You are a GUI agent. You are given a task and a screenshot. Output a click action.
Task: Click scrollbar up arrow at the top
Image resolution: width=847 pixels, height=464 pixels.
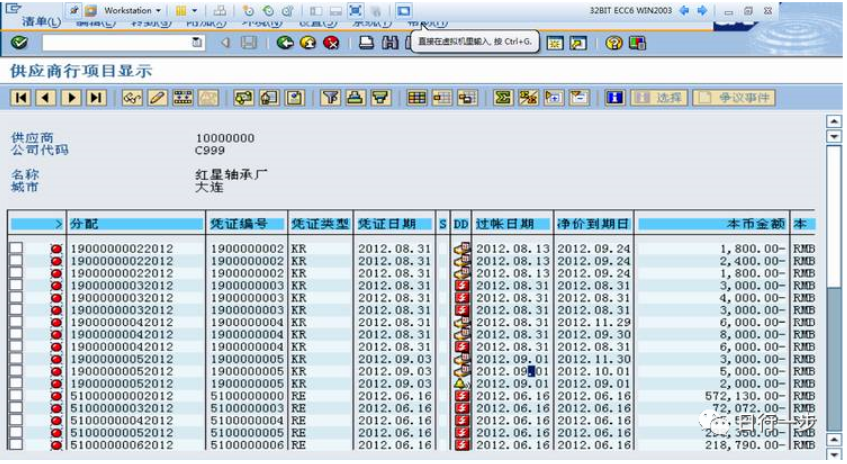pyautogui.click(x=834, y=122)
